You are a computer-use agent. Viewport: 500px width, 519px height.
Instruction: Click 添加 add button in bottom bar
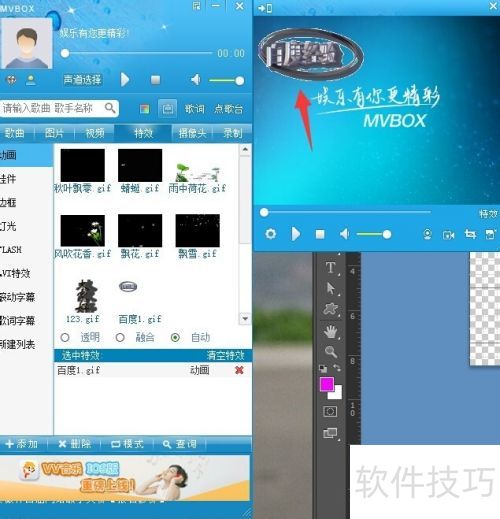22,444
